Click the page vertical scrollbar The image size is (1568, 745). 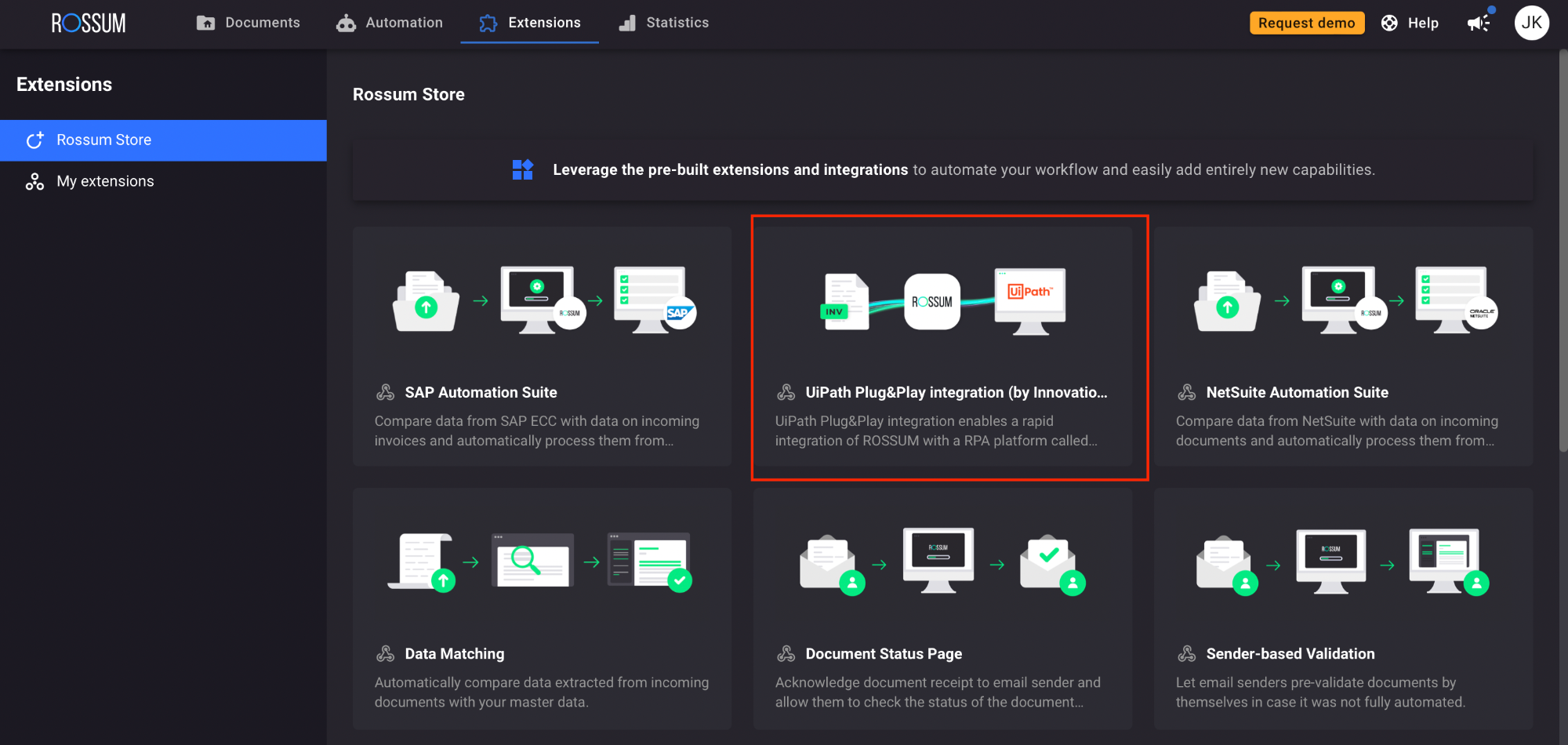tap(1563, 251)
